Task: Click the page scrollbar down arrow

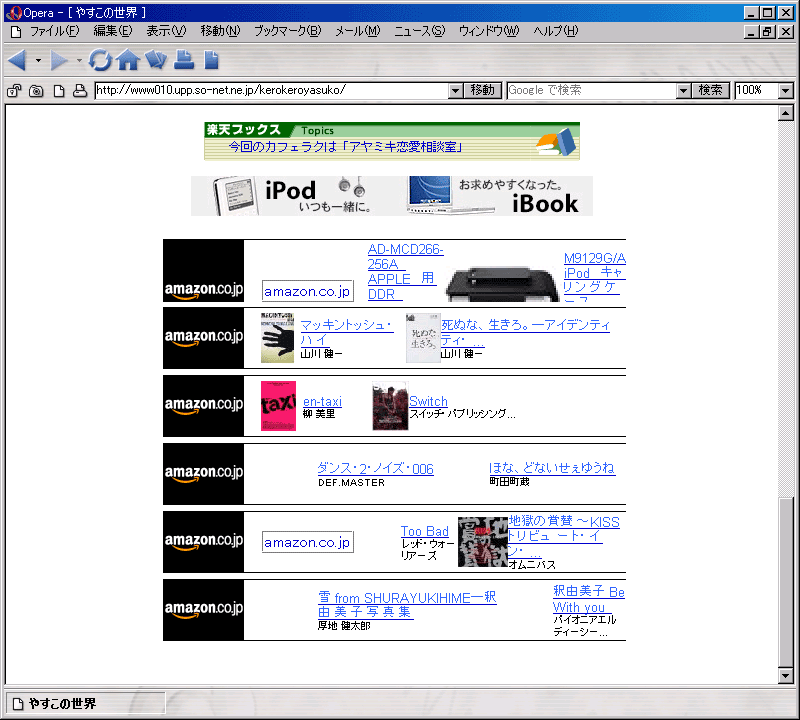Action: point(786,676)
